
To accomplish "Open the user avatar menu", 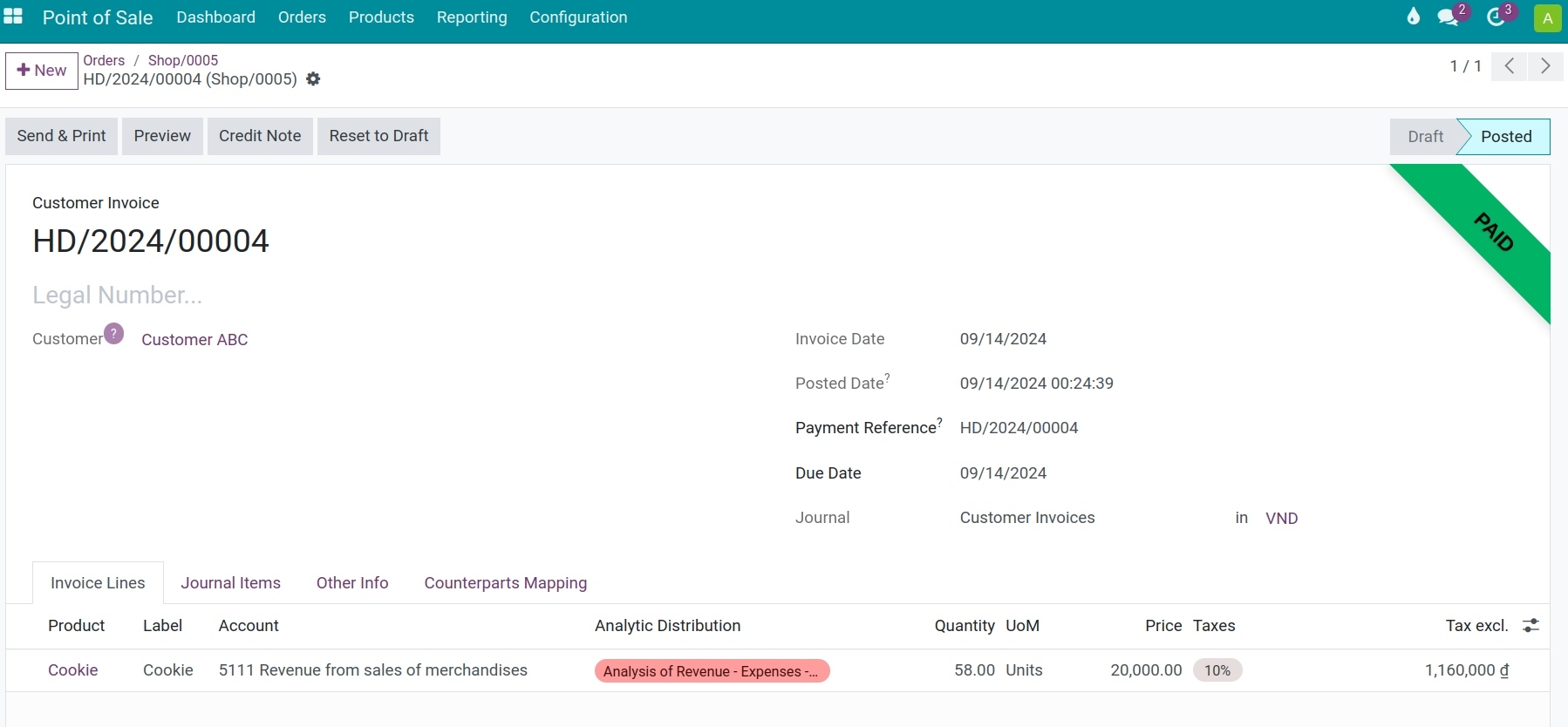I will (1547, 17).
